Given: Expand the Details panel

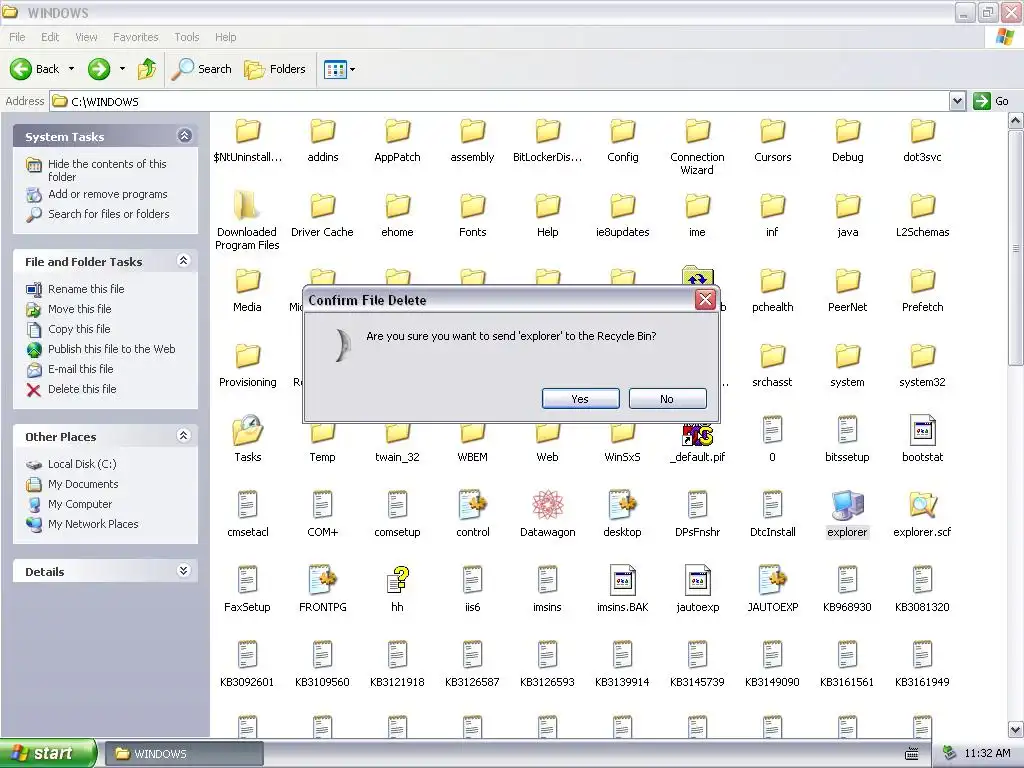Looking at the screenshot, I should pos(184,571).
